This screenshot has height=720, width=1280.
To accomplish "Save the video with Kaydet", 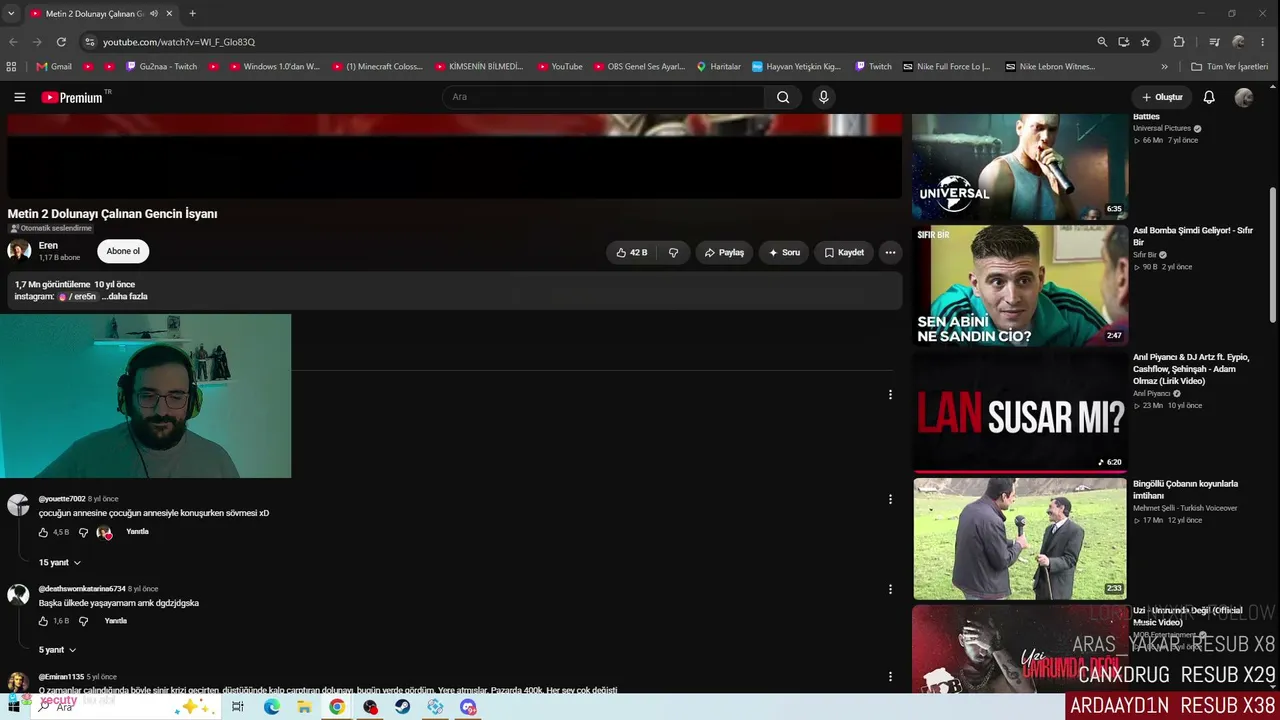I will [844, 253].
